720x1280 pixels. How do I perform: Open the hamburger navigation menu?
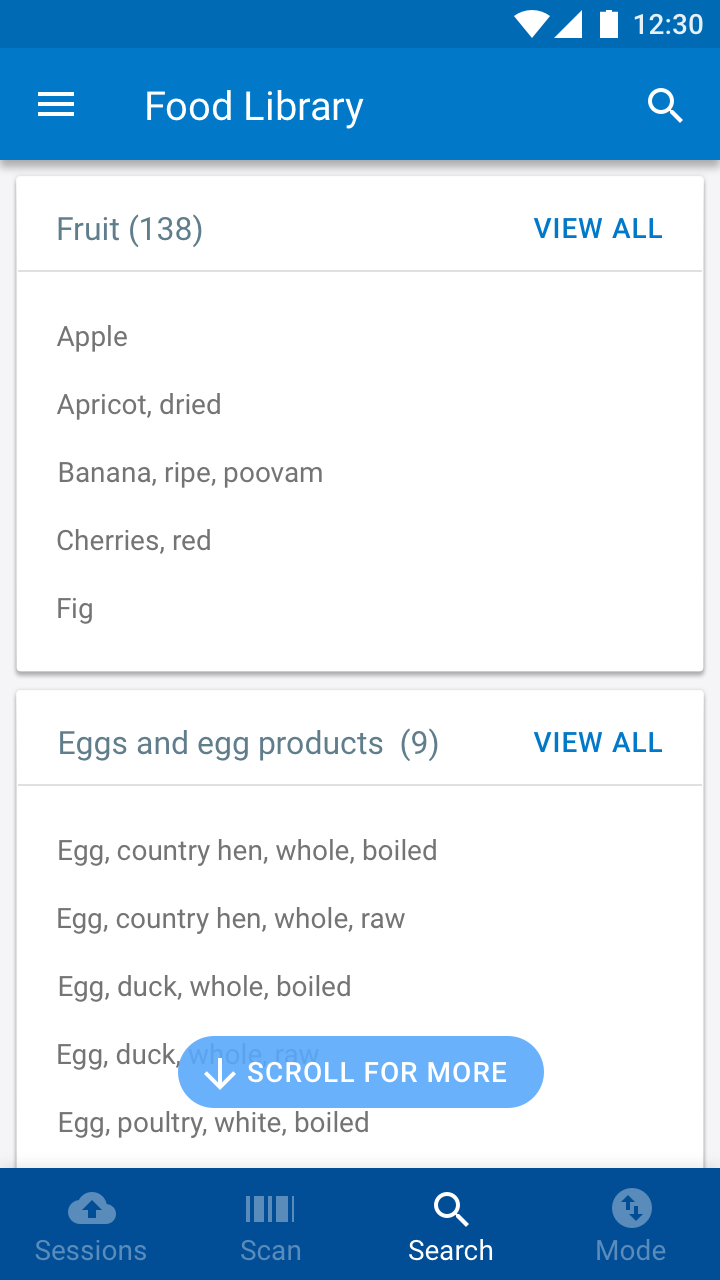coord(56,105)
